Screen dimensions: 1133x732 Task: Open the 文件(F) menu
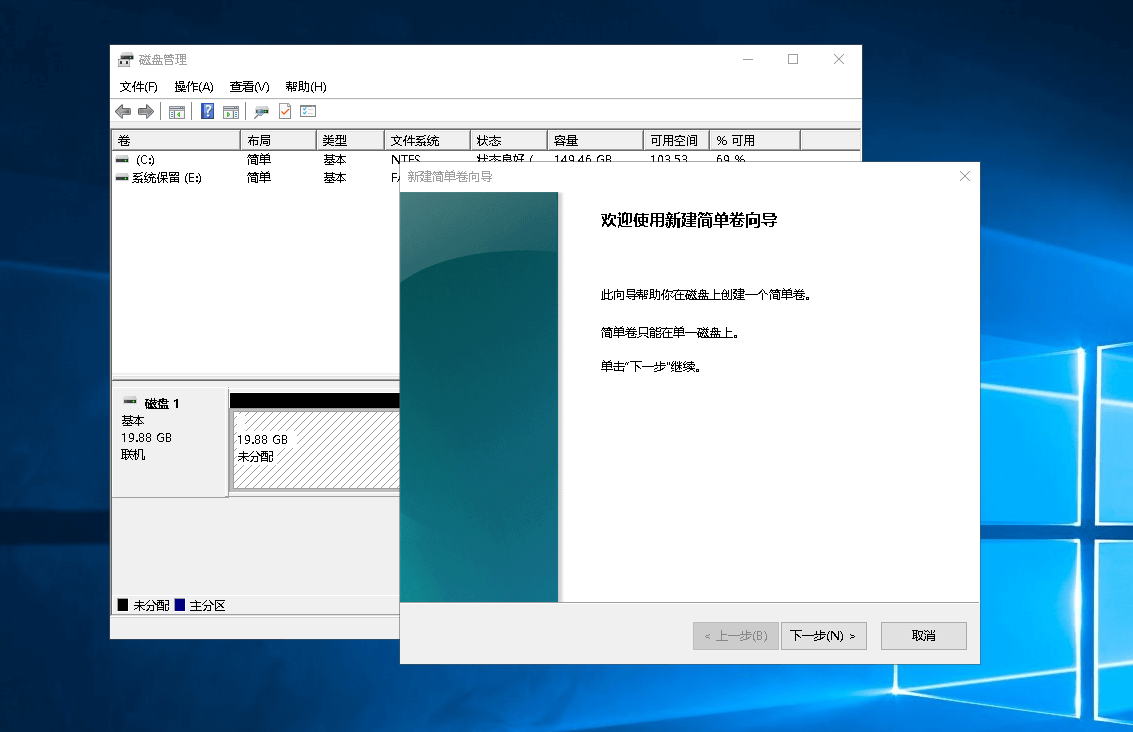[138, 87]
